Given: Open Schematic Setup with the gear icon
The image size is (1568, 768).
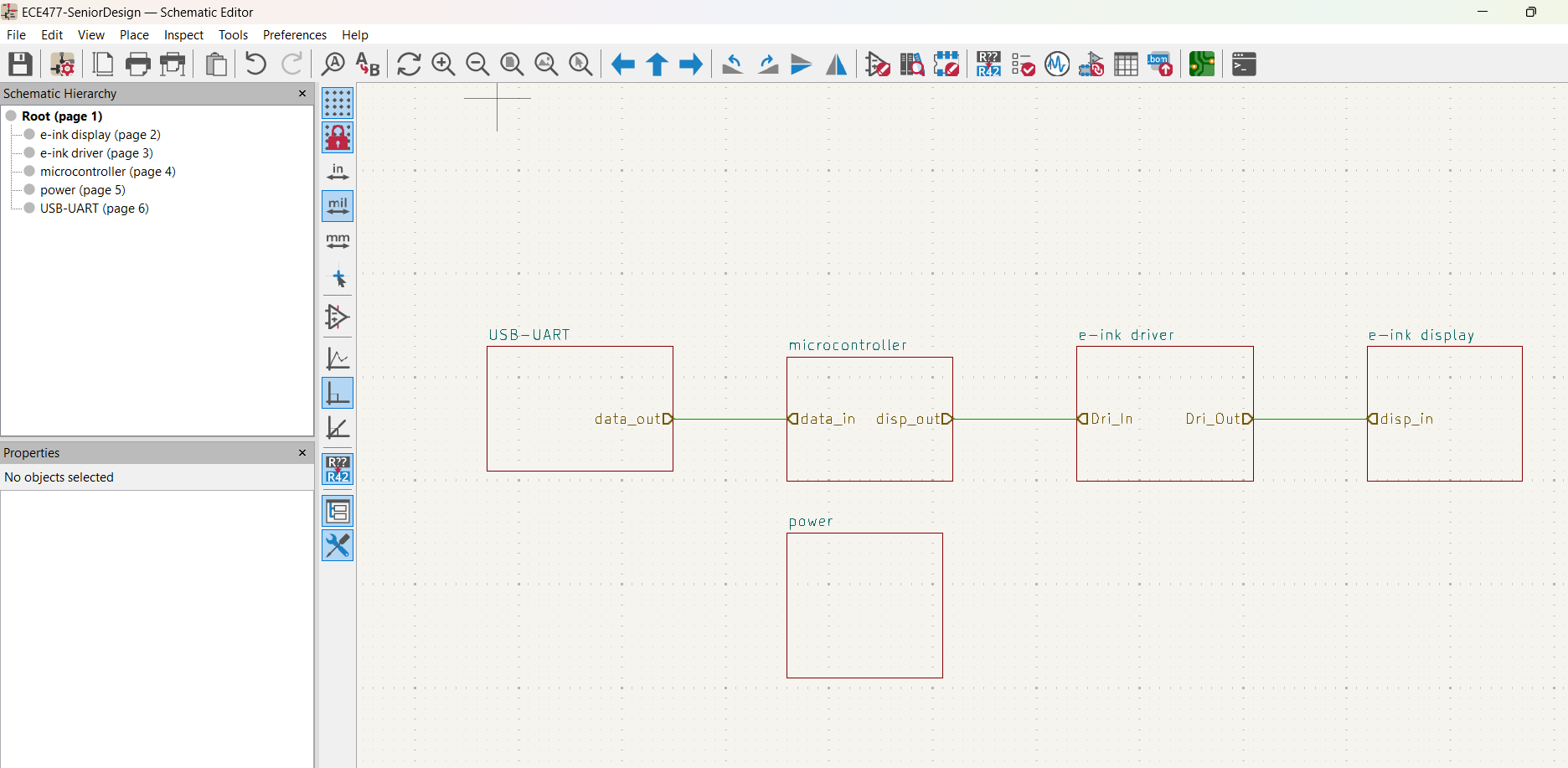Looking at the screenshot, I should [63, 64].
